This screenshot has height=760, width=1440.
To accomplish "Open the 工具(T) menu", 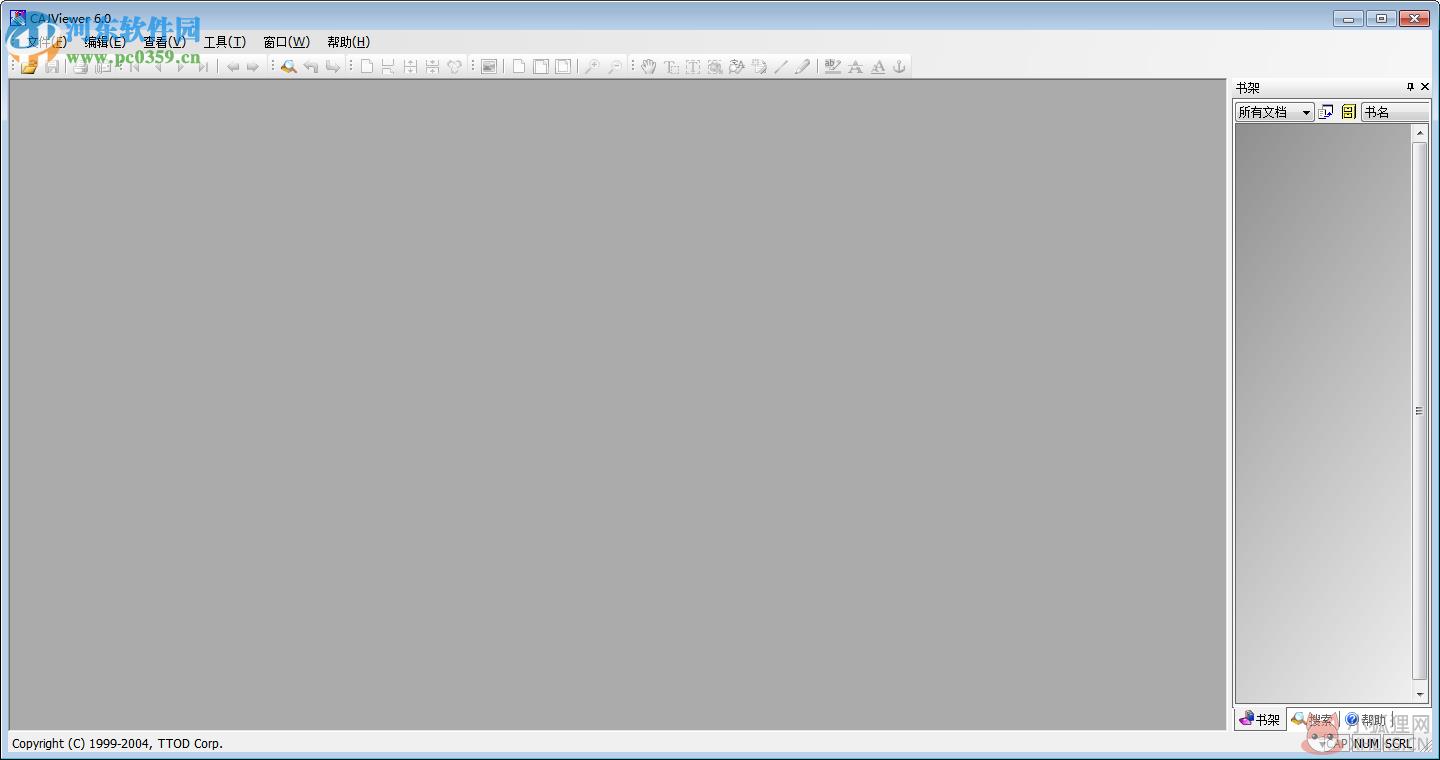I will (225, 42).
